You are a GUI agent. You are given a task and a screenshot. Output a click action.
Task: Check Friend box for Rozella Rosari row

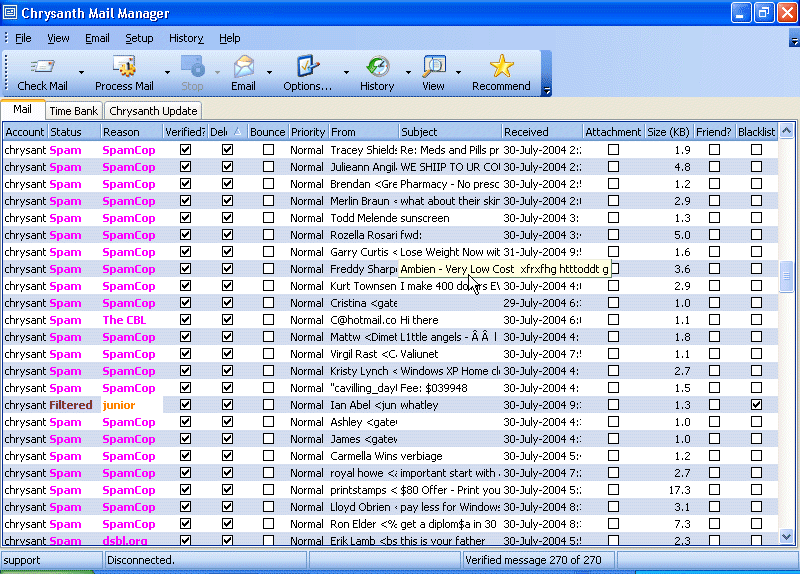pos(714,235)
